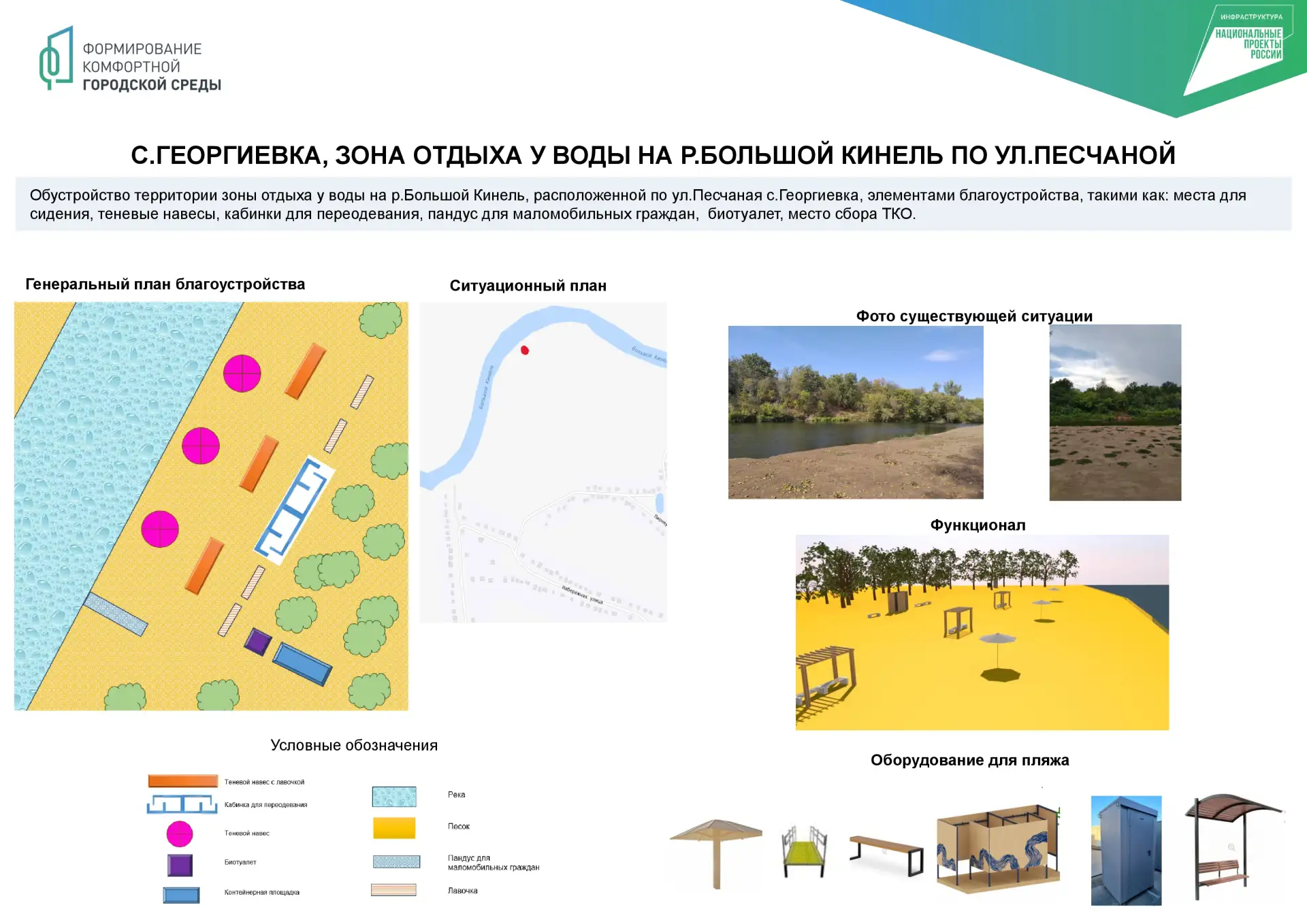Click the yellow sand legend swatch

(x=394, y=827)
